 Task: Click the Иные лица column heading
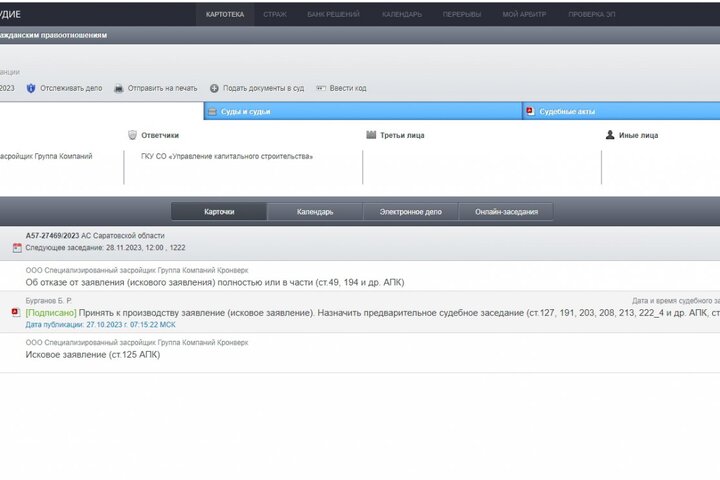639,136
